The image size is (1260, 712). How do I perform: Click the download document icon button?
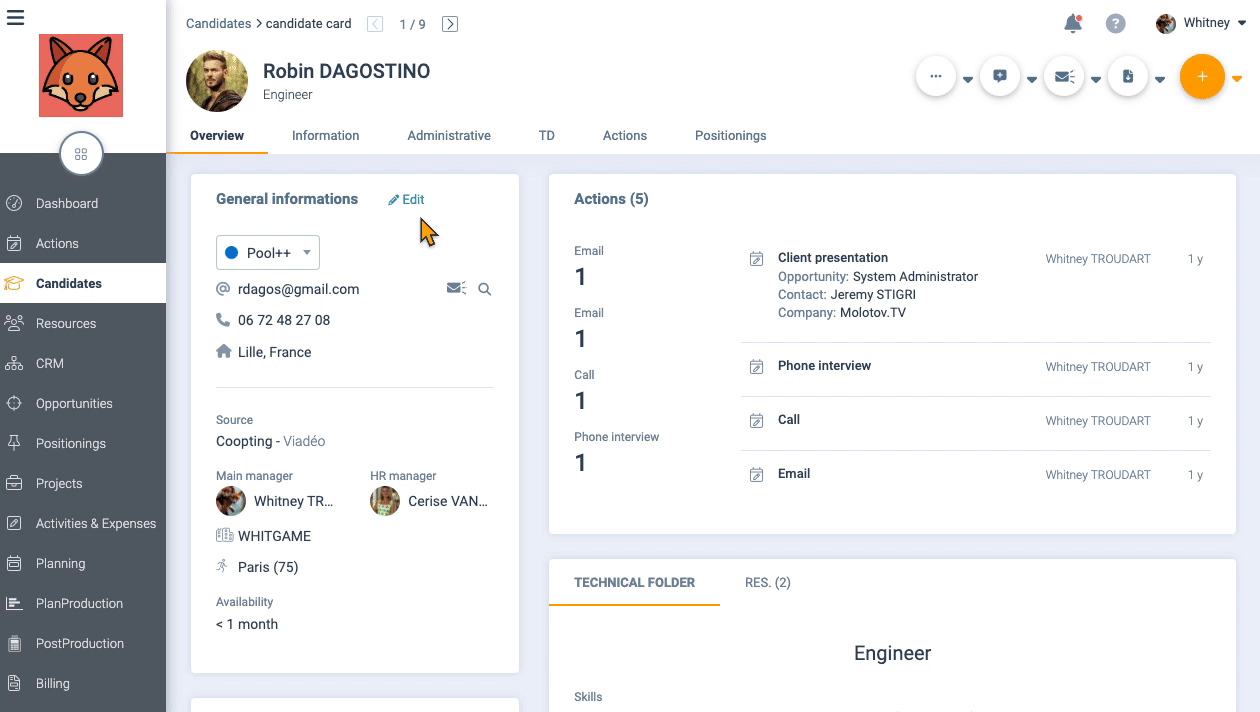click(x=1128, y=77)
